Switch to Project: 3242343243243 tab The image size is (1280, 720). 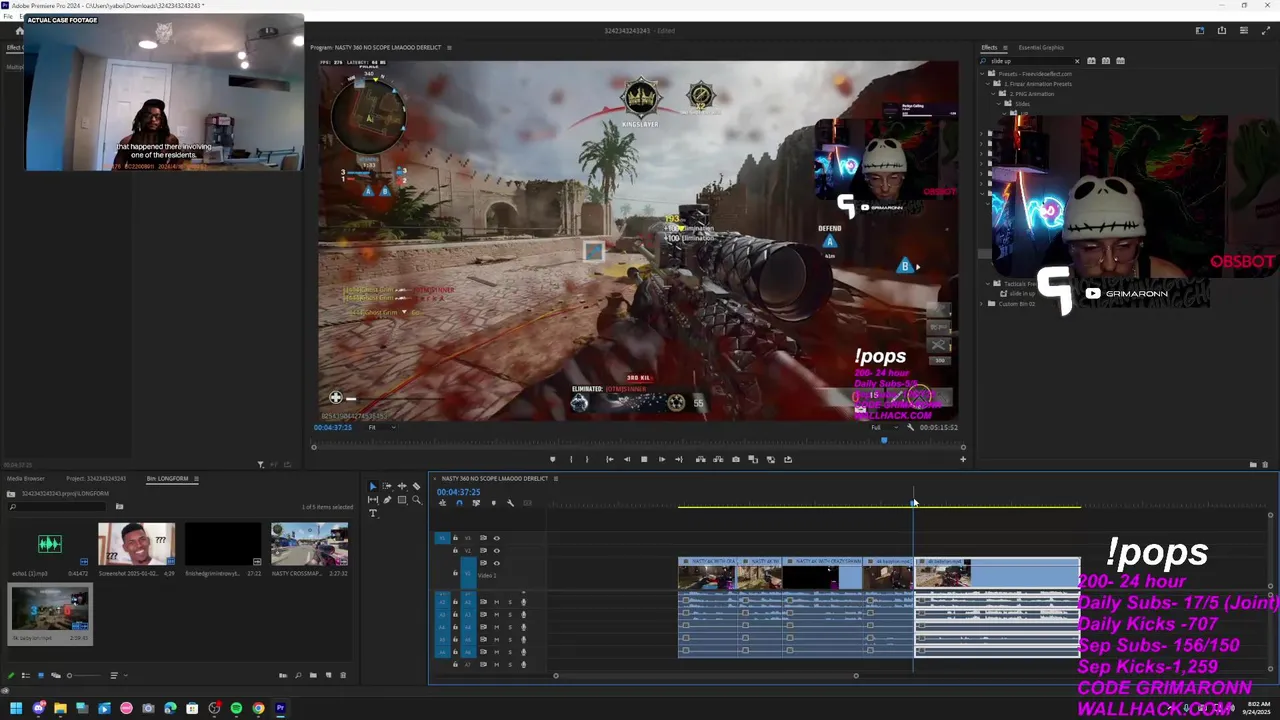96,478
